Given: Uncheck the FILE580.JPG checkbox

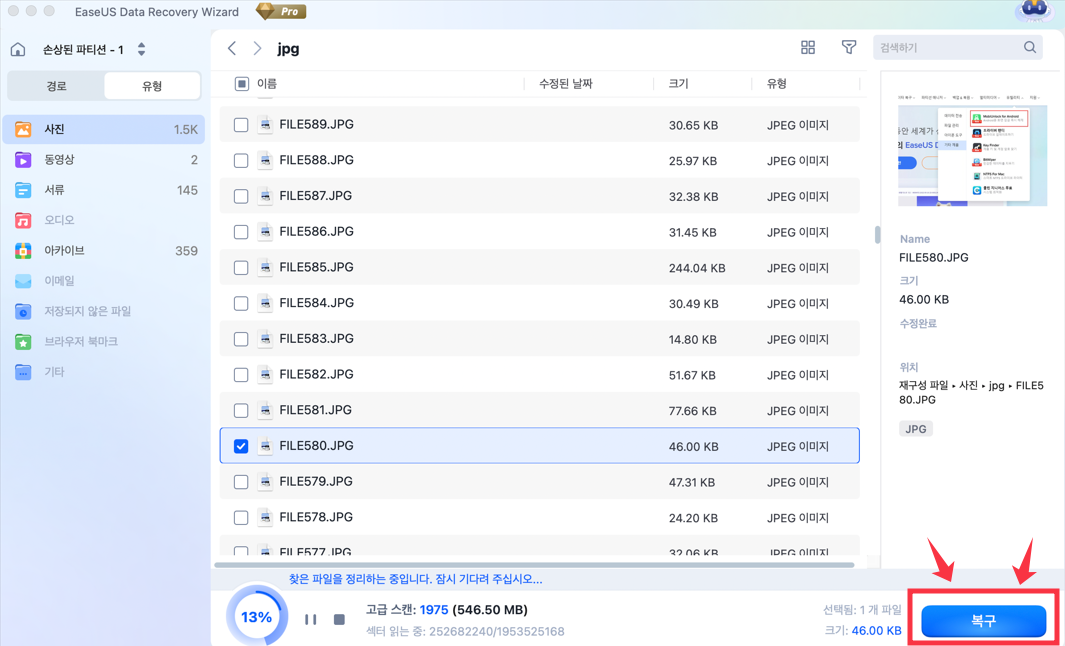Looking at the screenshot, I should point(241,446).
